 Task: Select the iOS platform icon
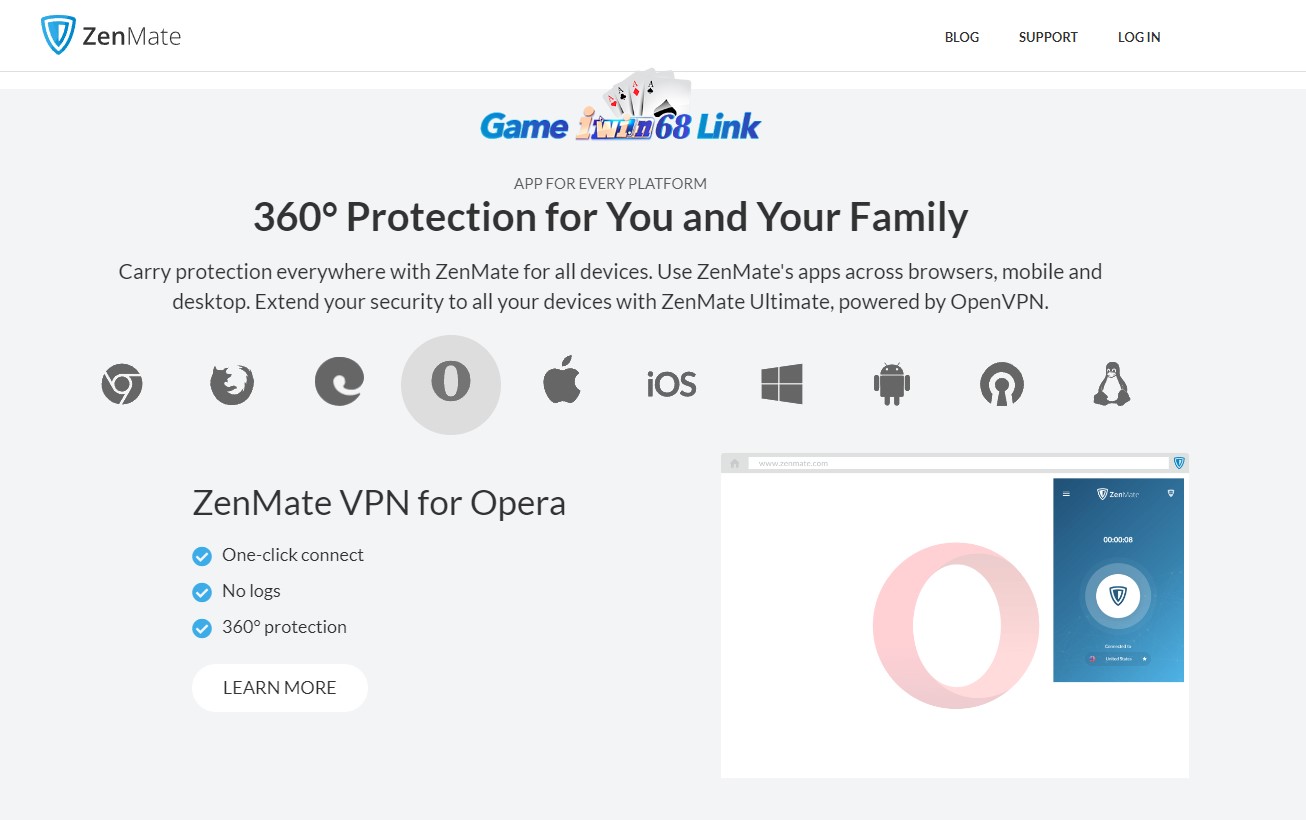click(671, 384)
